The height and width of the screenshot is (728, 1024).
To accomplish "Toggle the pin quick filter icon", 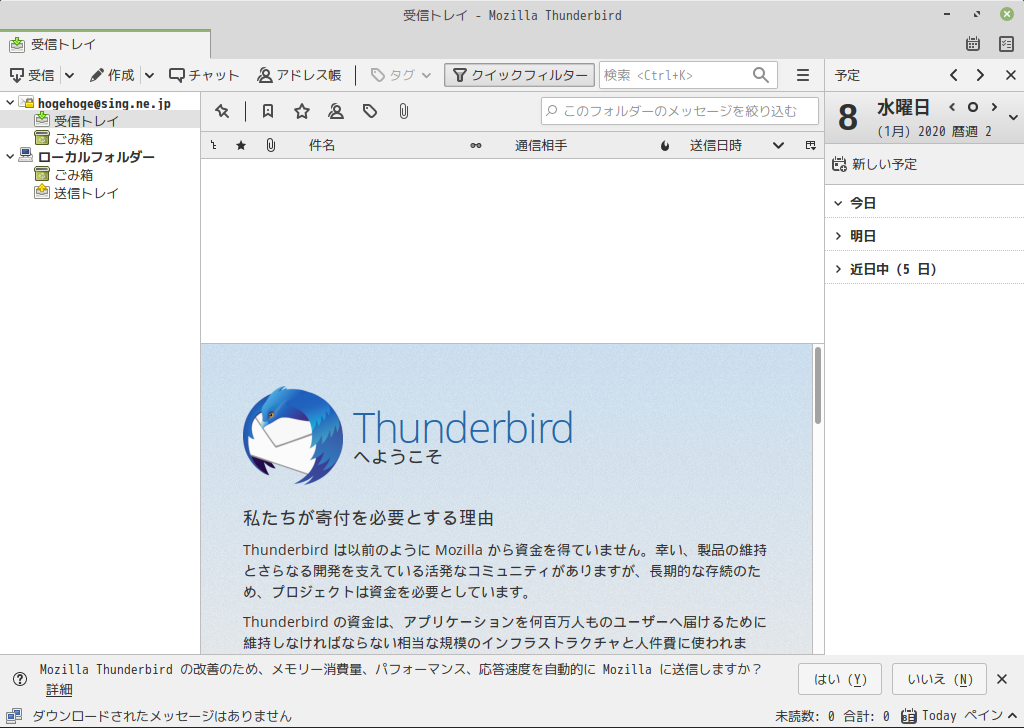I will coord(222,112).
